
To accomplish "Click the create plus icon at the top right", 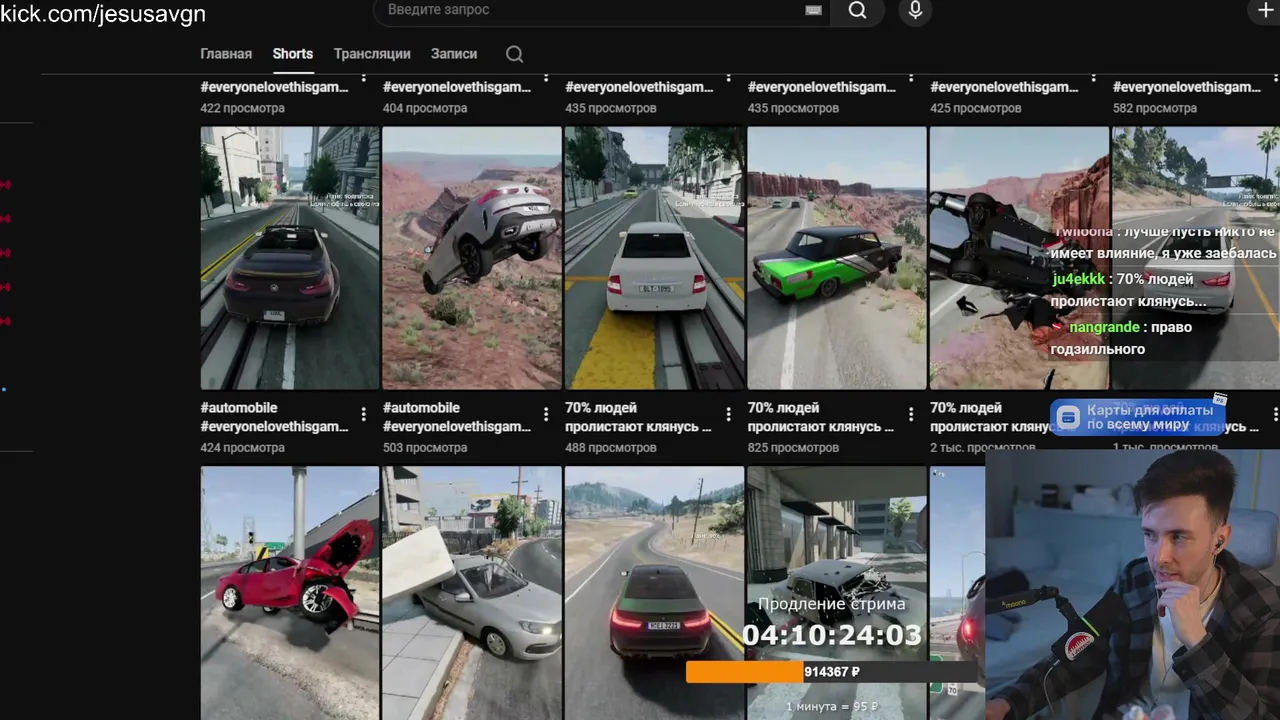I will pyautogui.click(x=1264, y=10).
